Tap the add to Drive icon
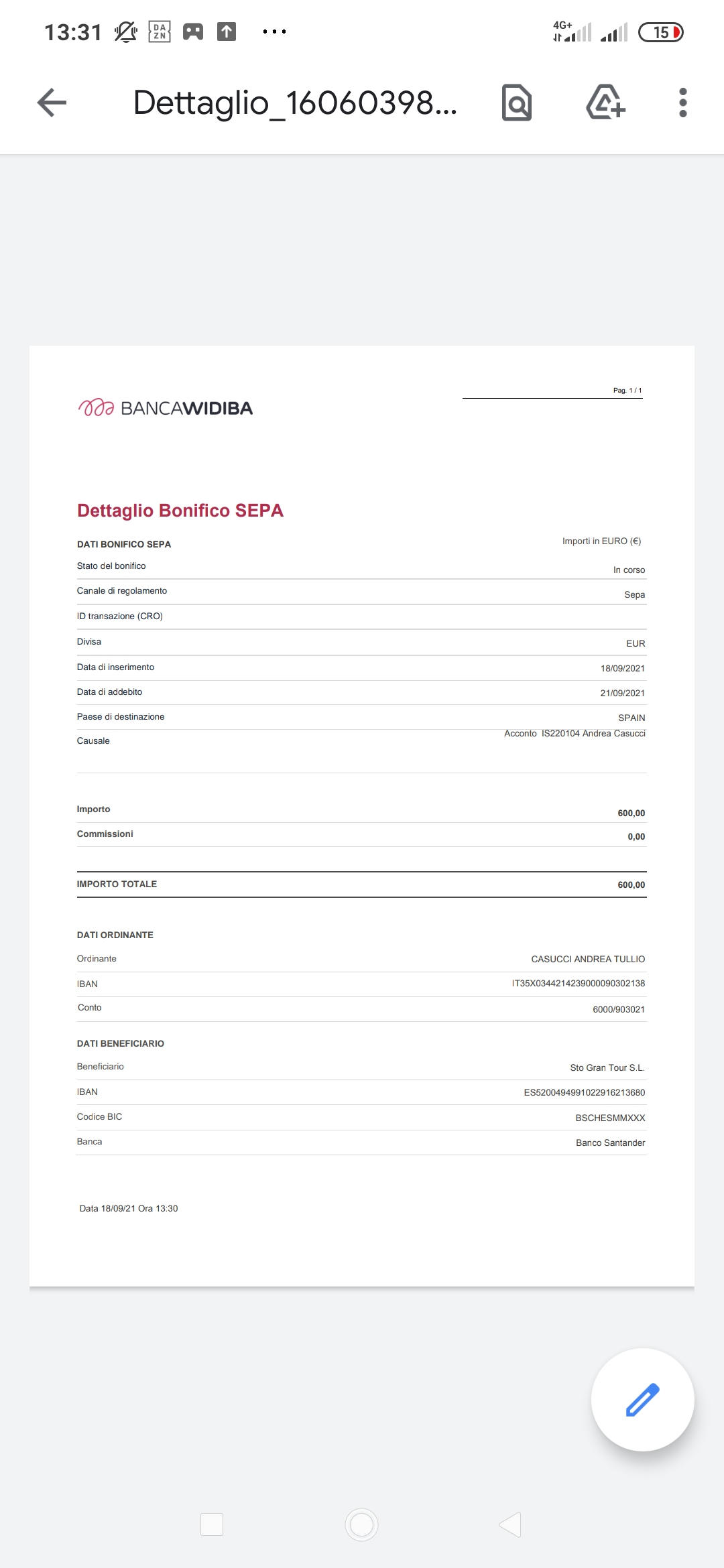 coord(605,103)
